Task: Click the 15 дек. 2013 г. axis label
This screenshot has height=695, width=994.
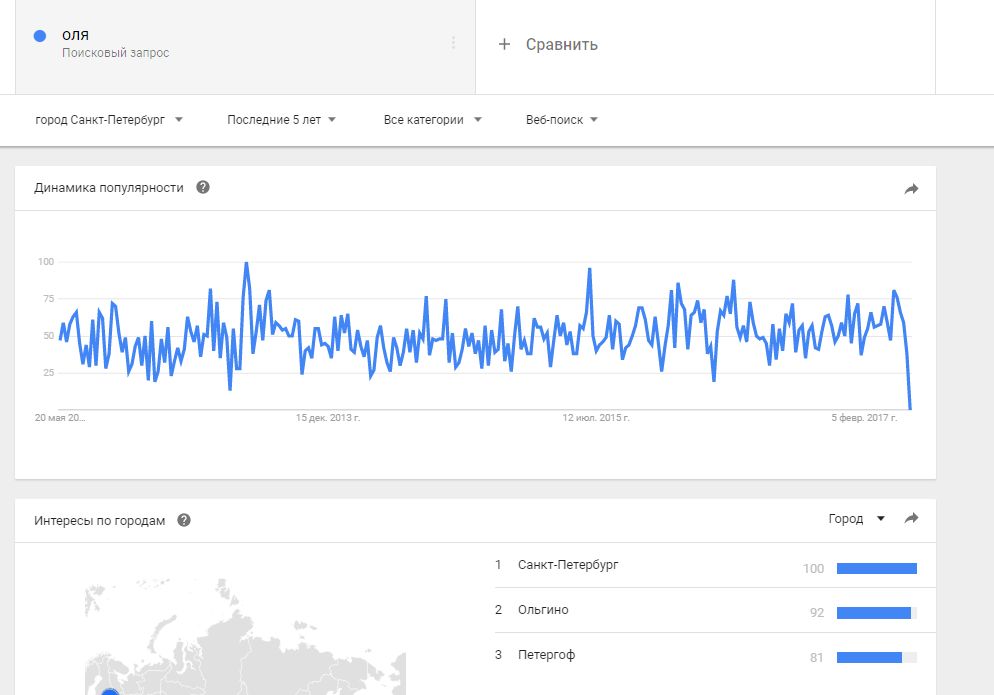Action: tap(328, 417)
